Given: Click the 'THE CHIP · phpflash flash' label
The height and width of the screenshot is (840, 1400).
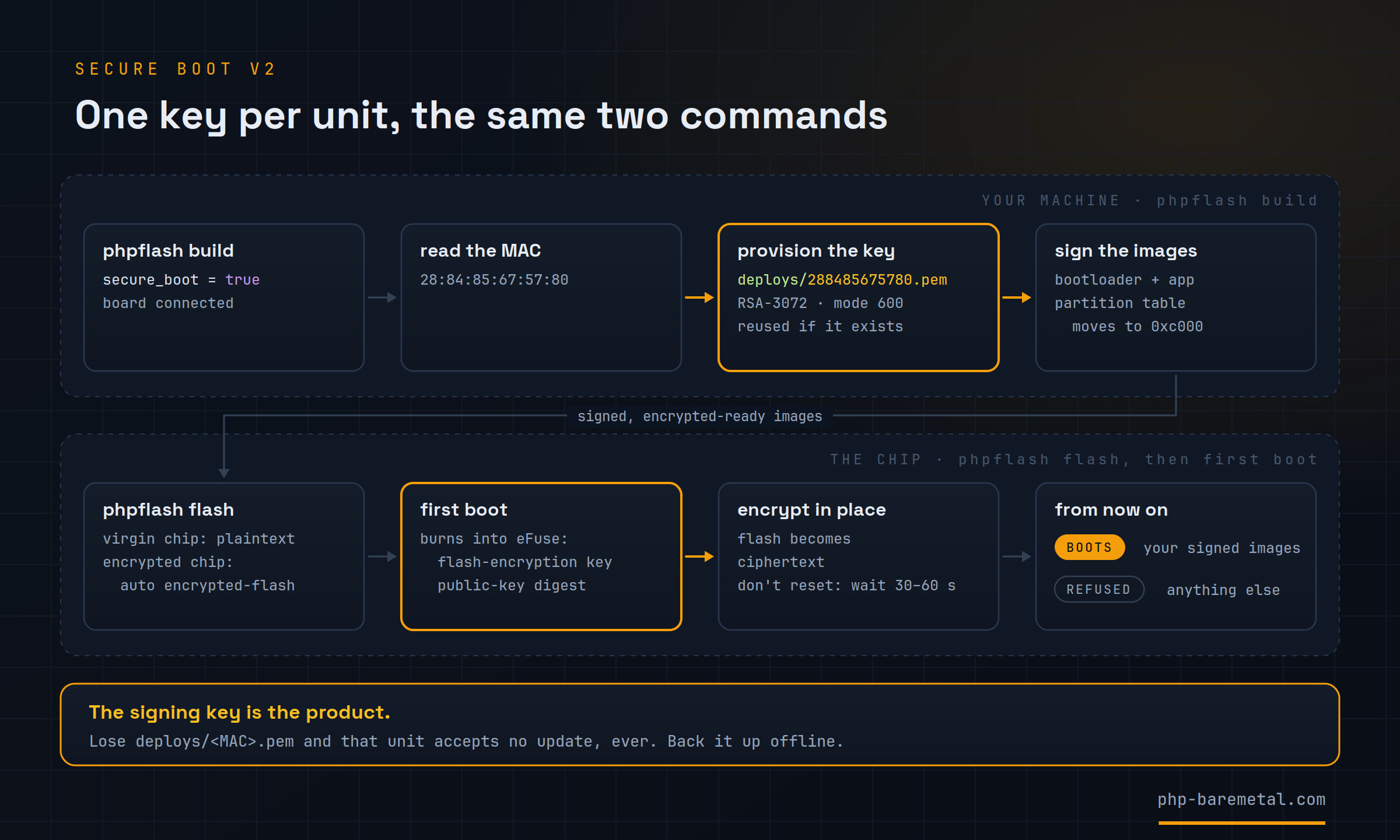Looking at the screenshot, I should tap(1073, 460).
